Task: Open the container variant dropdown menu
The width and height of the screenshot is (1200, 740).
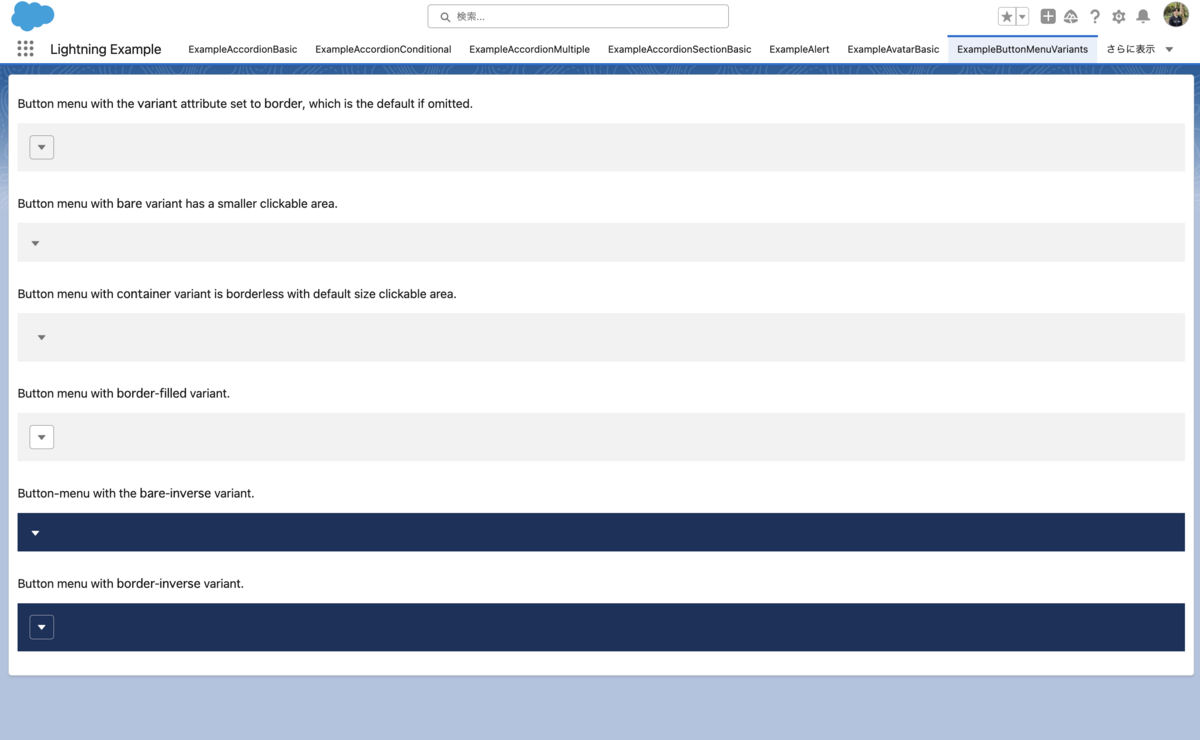Action: coord(41,337)
